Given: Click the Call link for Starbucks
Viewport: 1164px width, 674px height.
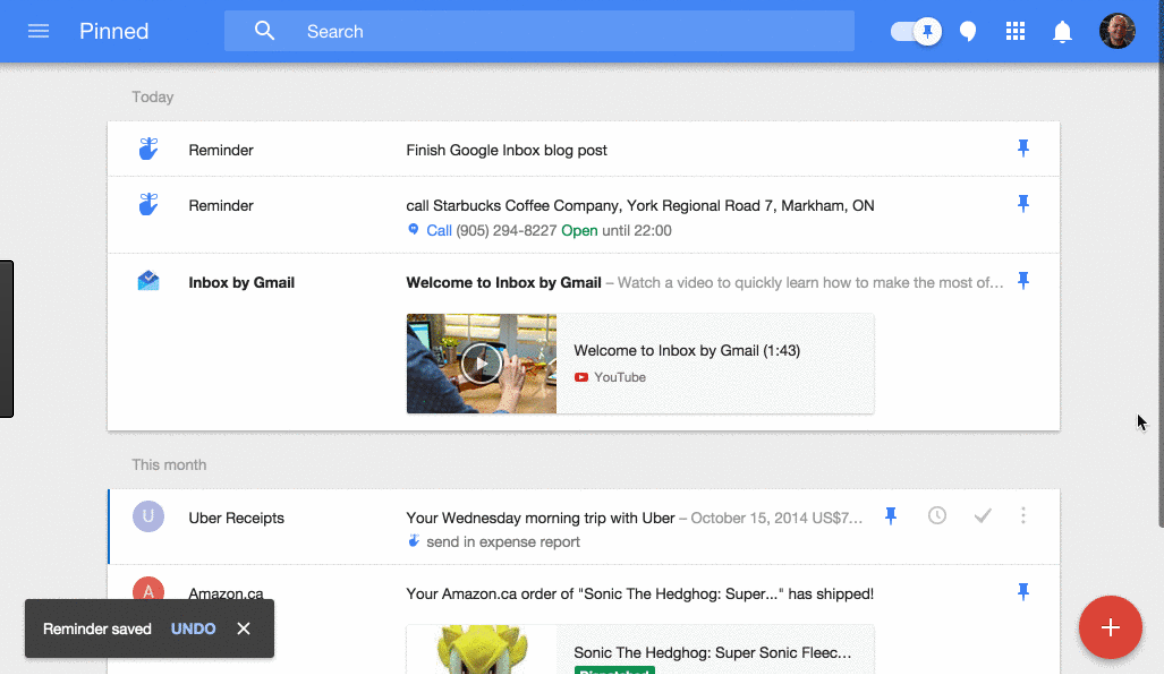Looking at the screenshot, I should click(x=439, y=231).
